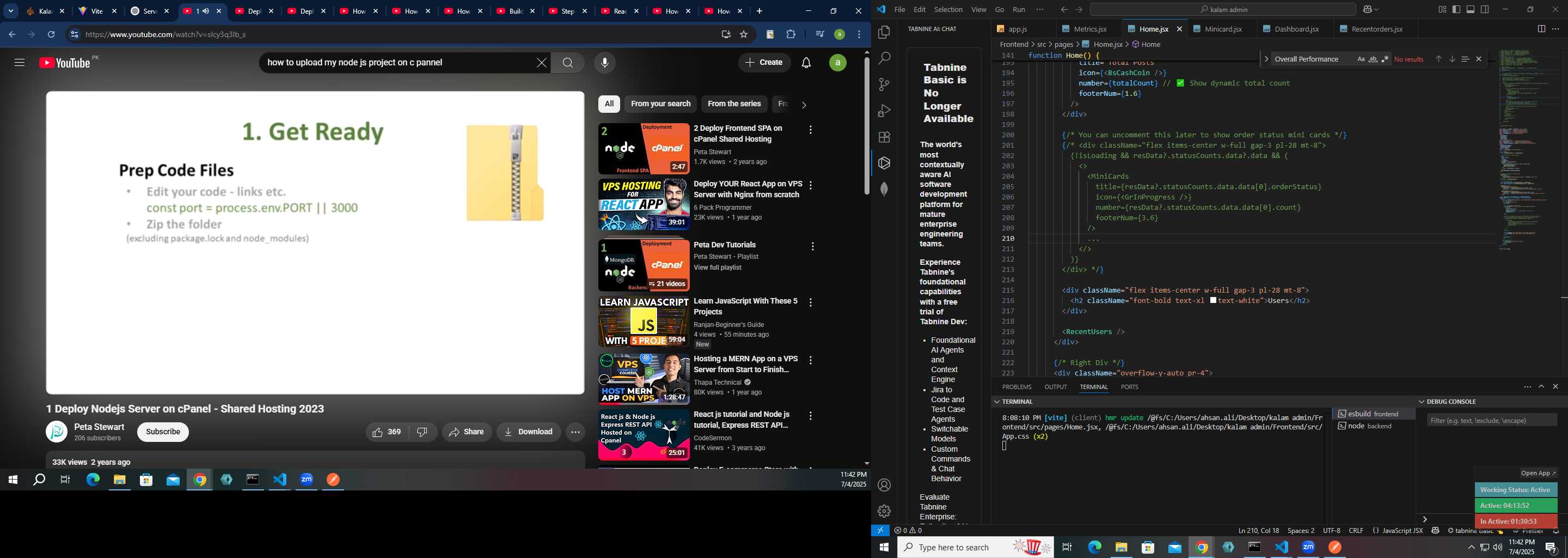Screen dimensions: 1568x558
Task: Open the errors and warnings status item
Action: tap(908, 531)
